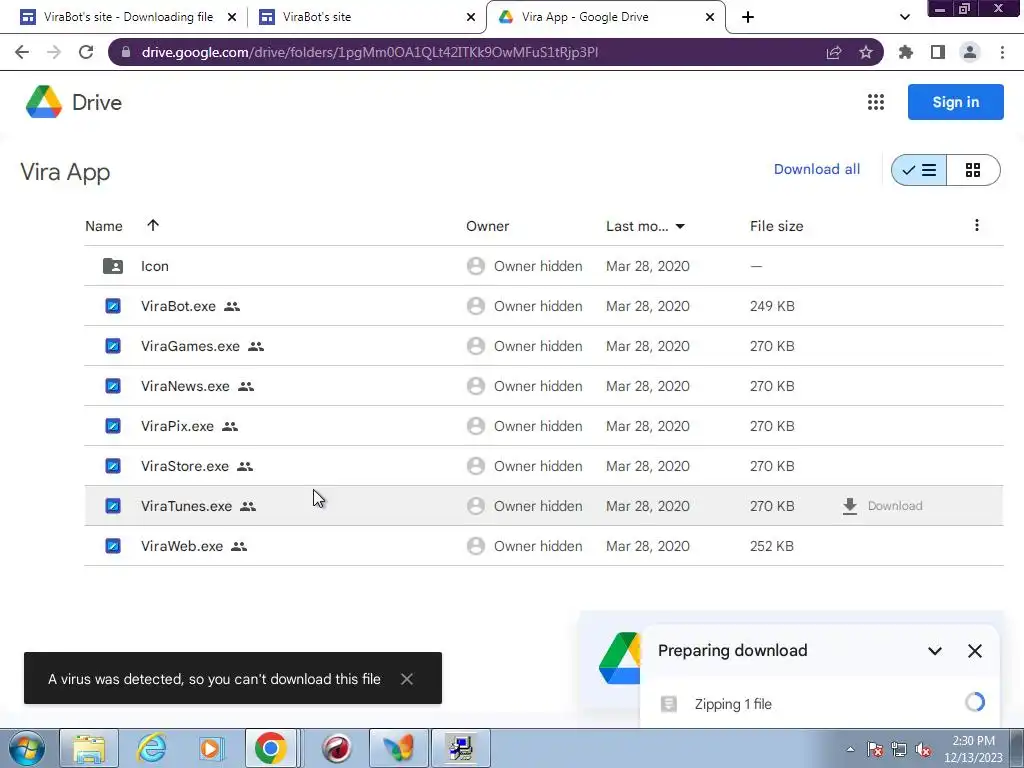
Task: Go back in browser history
Action: pos(22,52)
